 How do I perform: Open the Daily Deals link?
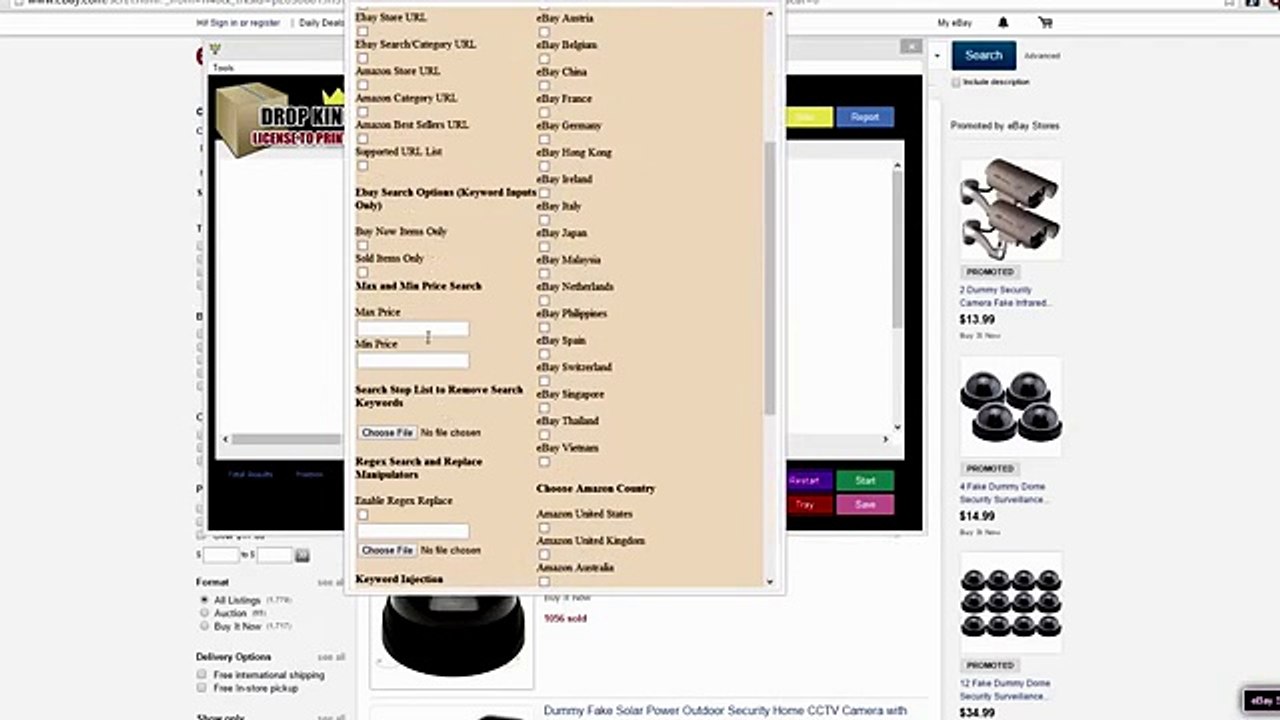pos(321,23)
